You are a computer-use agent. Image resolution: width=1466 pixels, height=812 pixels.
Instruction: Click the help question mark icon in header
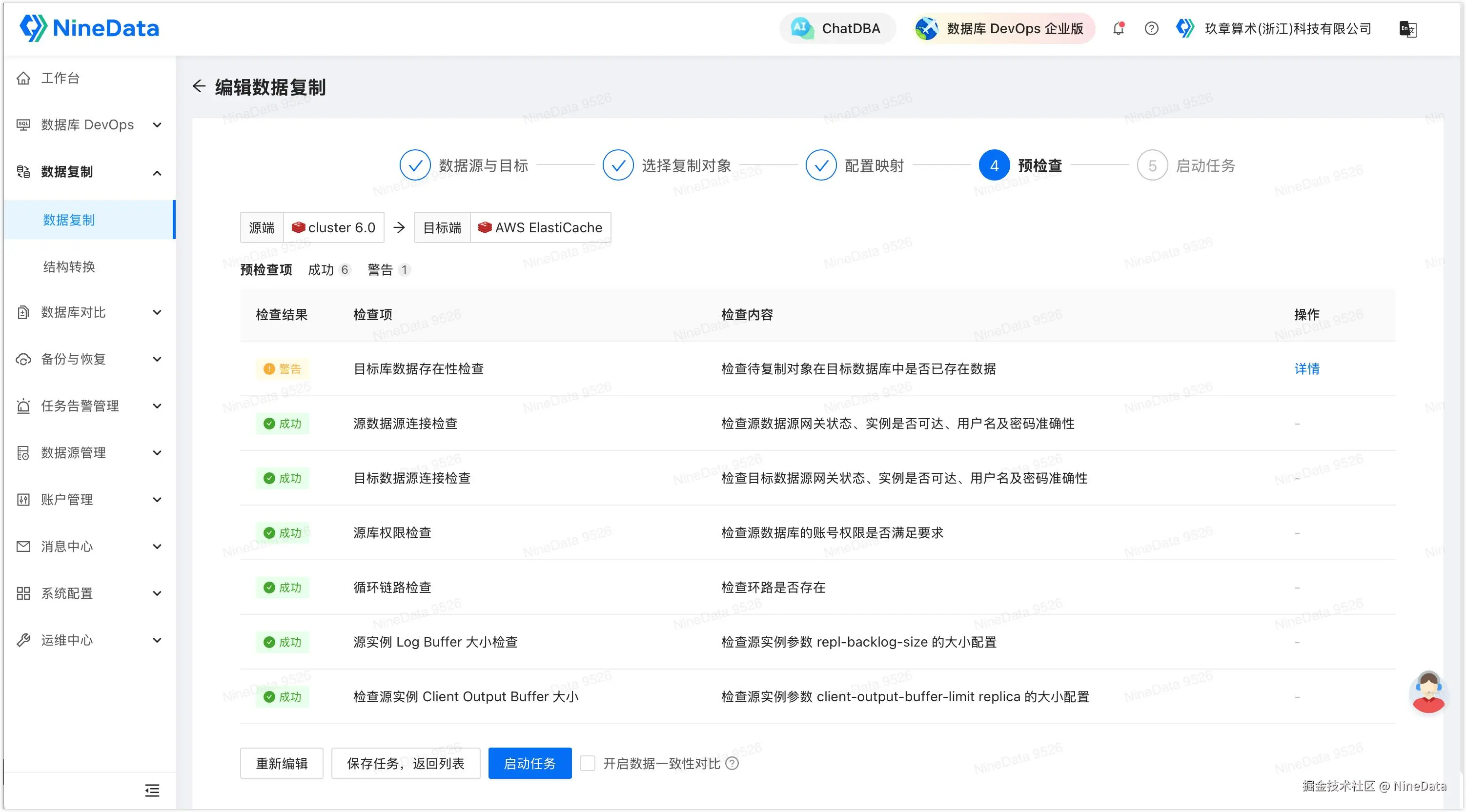click(x=1151, y=28)
